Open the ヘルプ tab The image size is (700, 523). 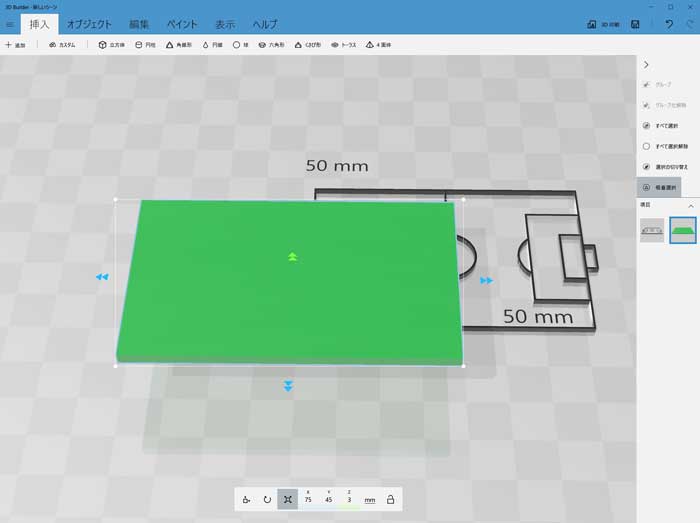(x=265, y=24)
